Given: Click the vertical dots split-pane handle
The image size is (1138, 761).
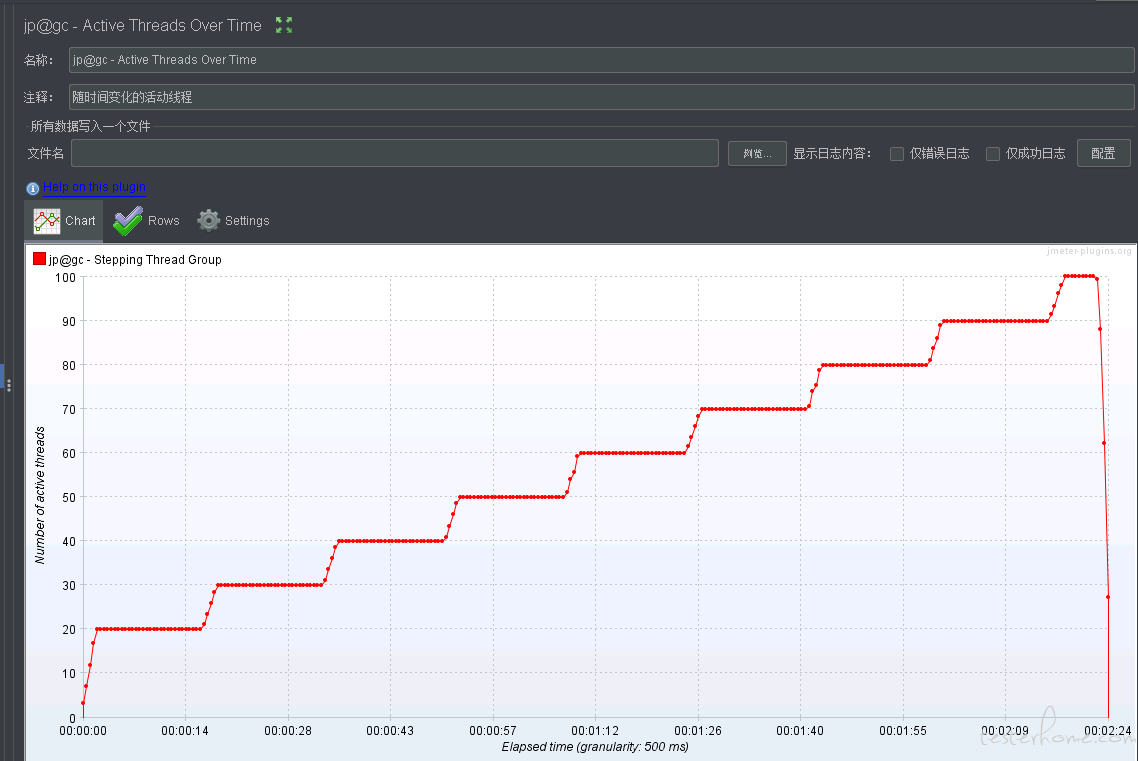Looking at the screenshot, I should 9,385.
